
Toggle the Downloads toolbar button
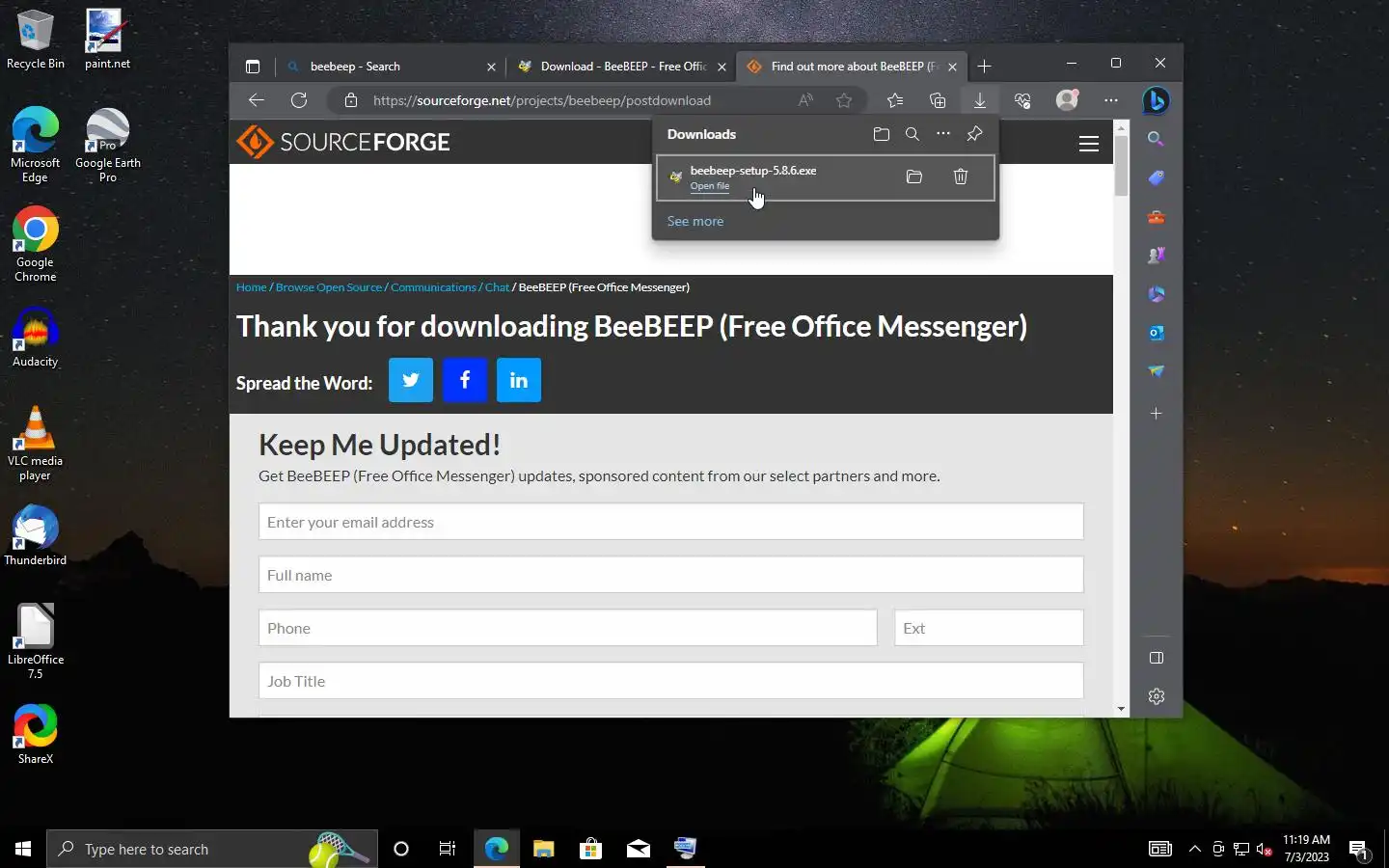coord(979,100)
